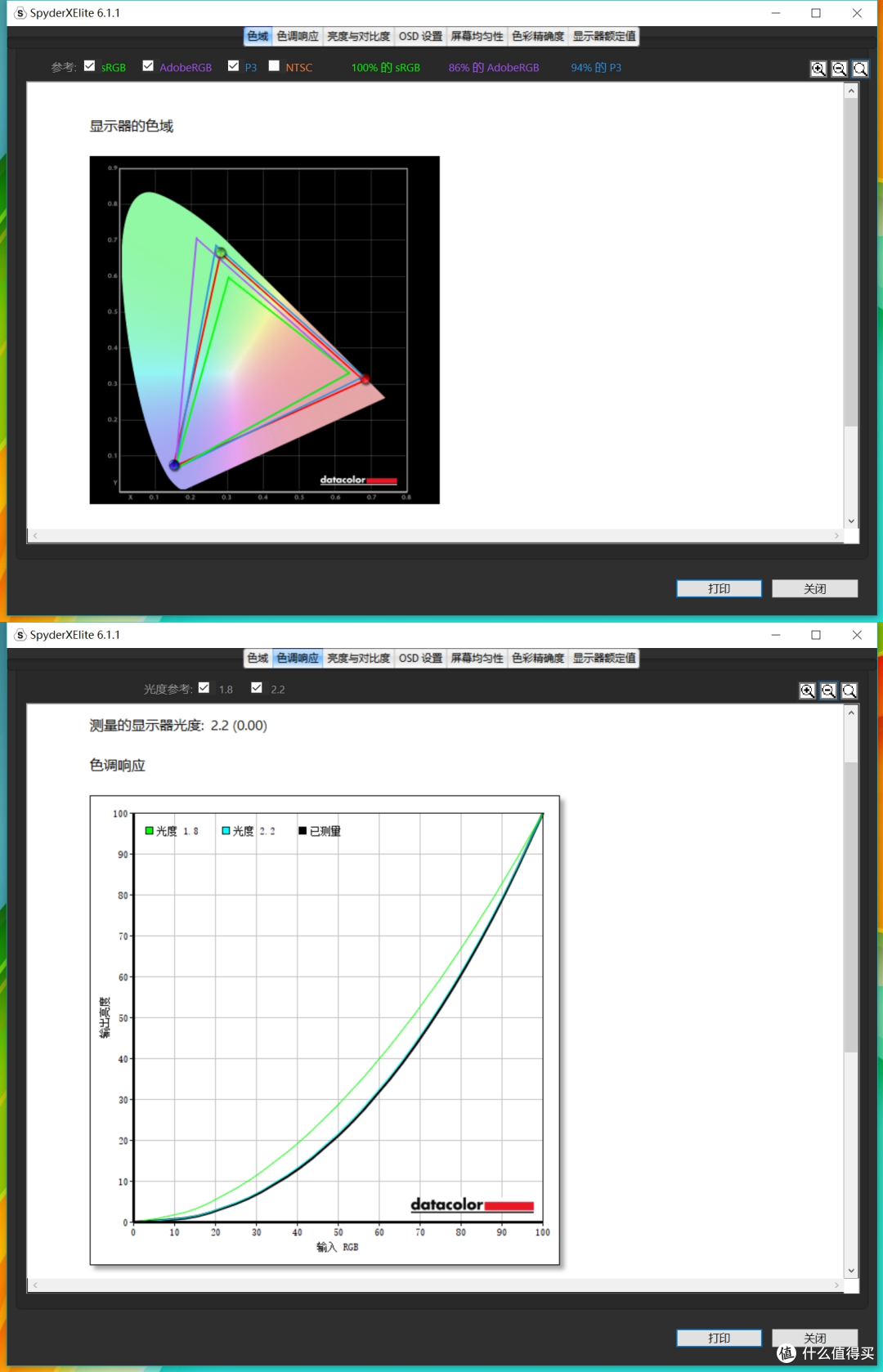Click the '86% 的 AdobeRGB' result text

(x=494, y=68)
